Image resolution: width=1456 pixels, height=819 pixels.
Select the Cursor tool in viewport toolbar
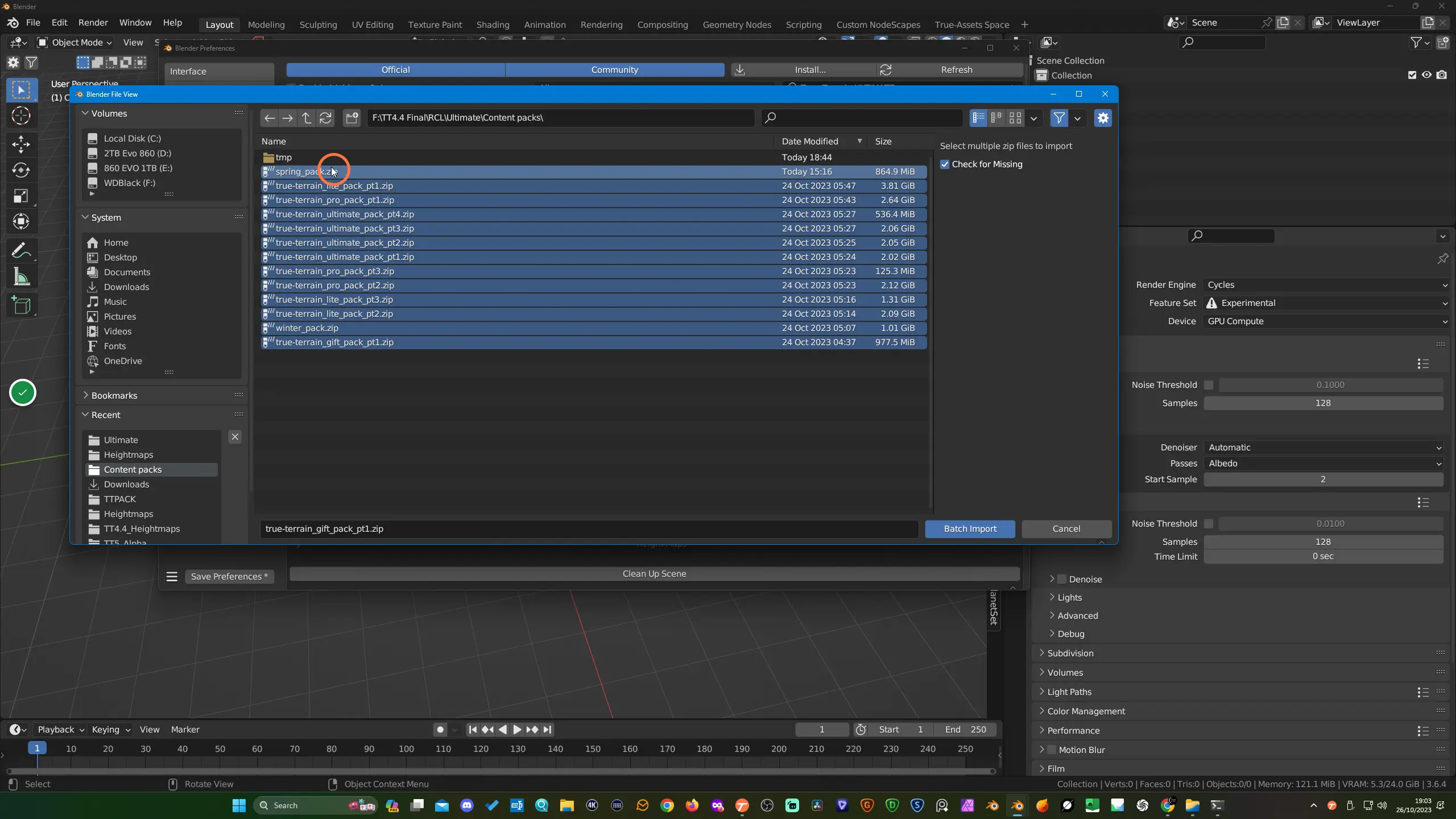pyautogui.click(x=21, y=116)
